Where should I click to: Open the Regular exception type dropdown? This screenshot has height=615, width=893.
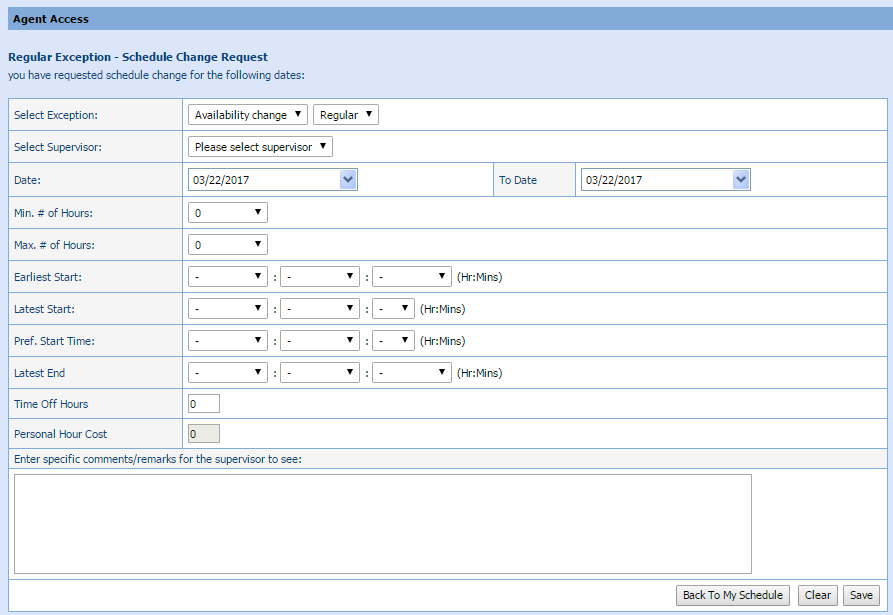click(x=345, y=115)
